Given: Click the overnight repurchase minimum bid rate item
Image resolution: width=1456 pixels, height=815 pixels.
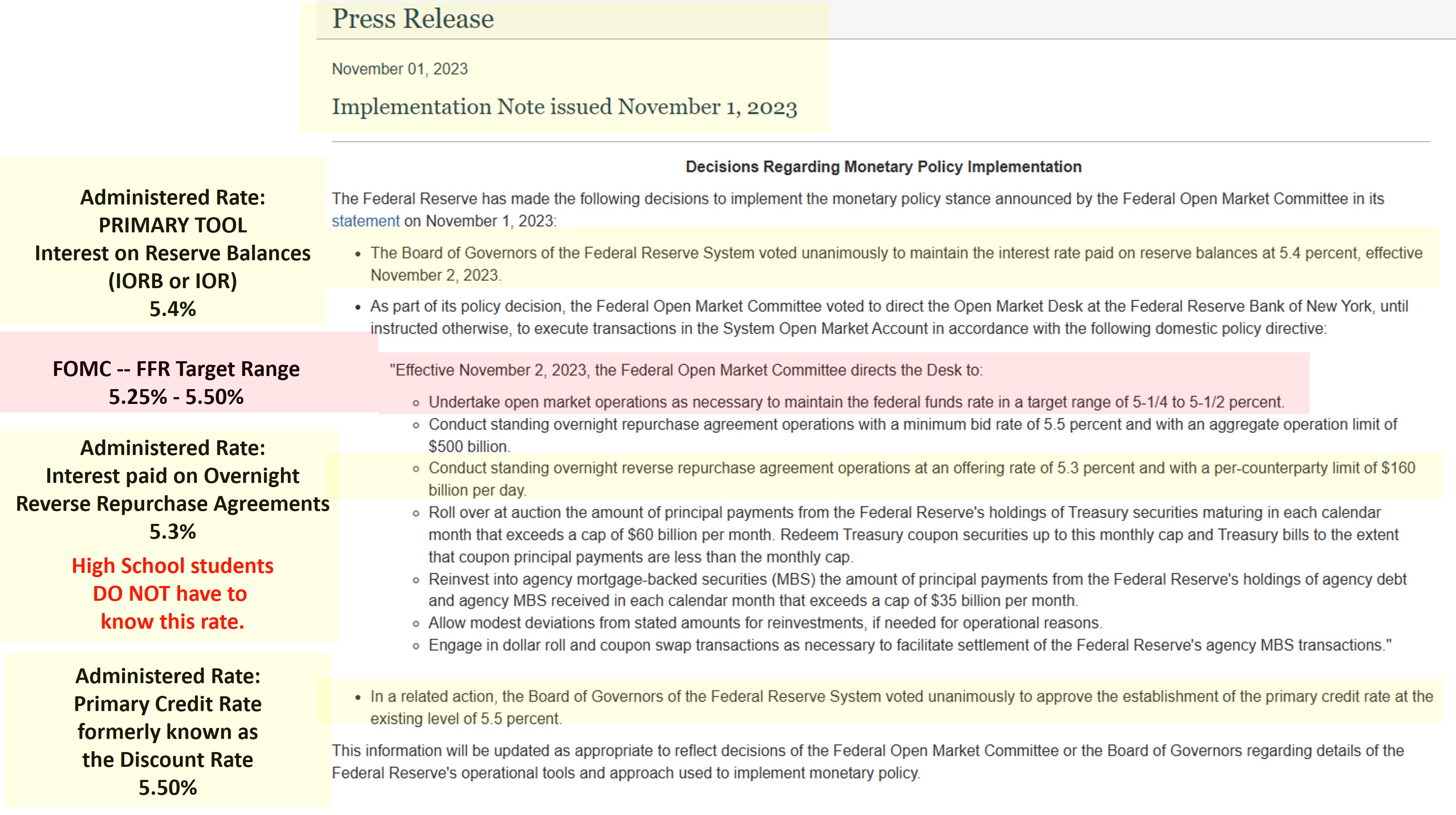Looking at the screenshot, I should point(912,425).
